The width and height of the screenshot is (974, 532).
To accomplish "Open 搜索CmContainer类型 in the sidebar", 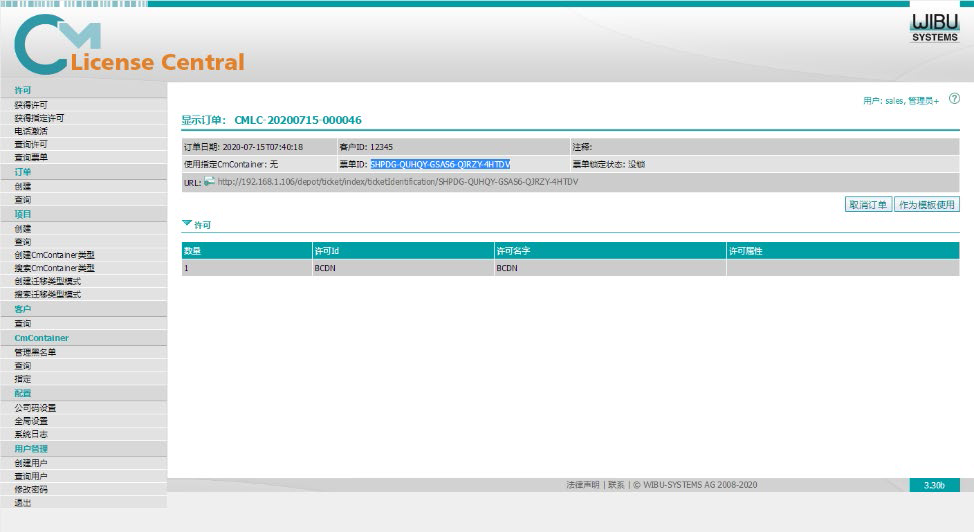I will (55, 268).
